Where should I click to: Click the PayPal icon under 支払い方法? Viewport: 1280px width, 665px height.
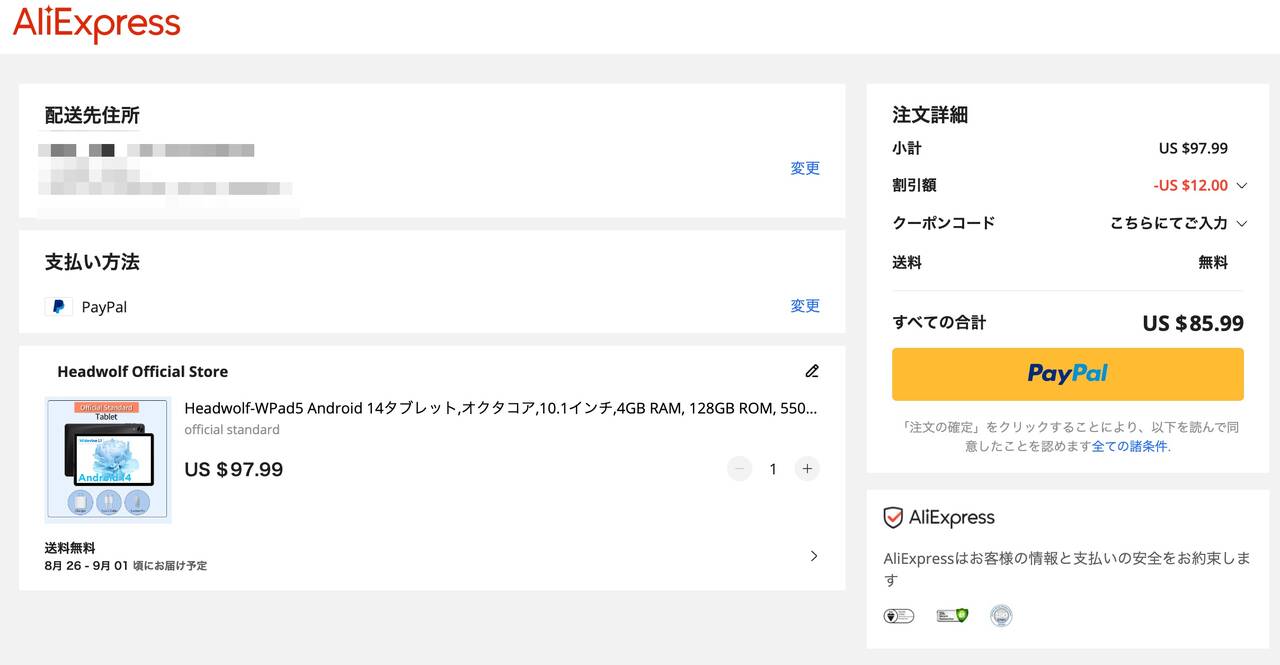[x=59, y=307]
